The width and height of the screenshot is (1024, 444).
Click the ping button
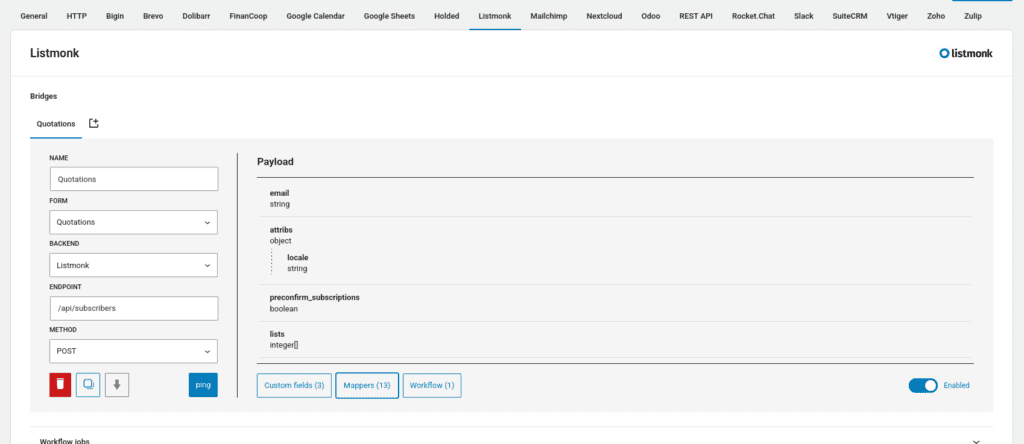point(203,385)
